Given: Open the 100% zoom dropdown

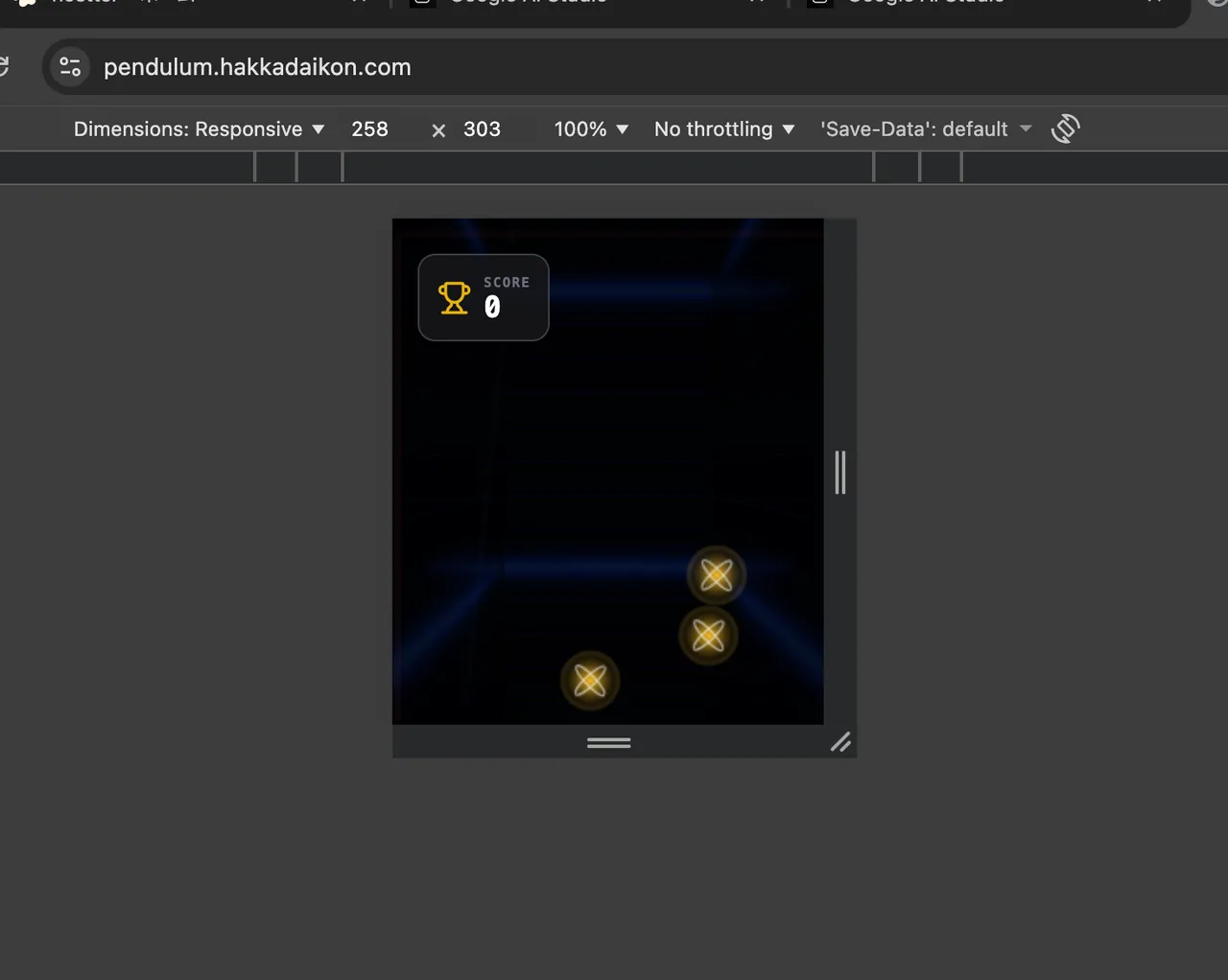Looking at the screenshot, I should 591,129.
